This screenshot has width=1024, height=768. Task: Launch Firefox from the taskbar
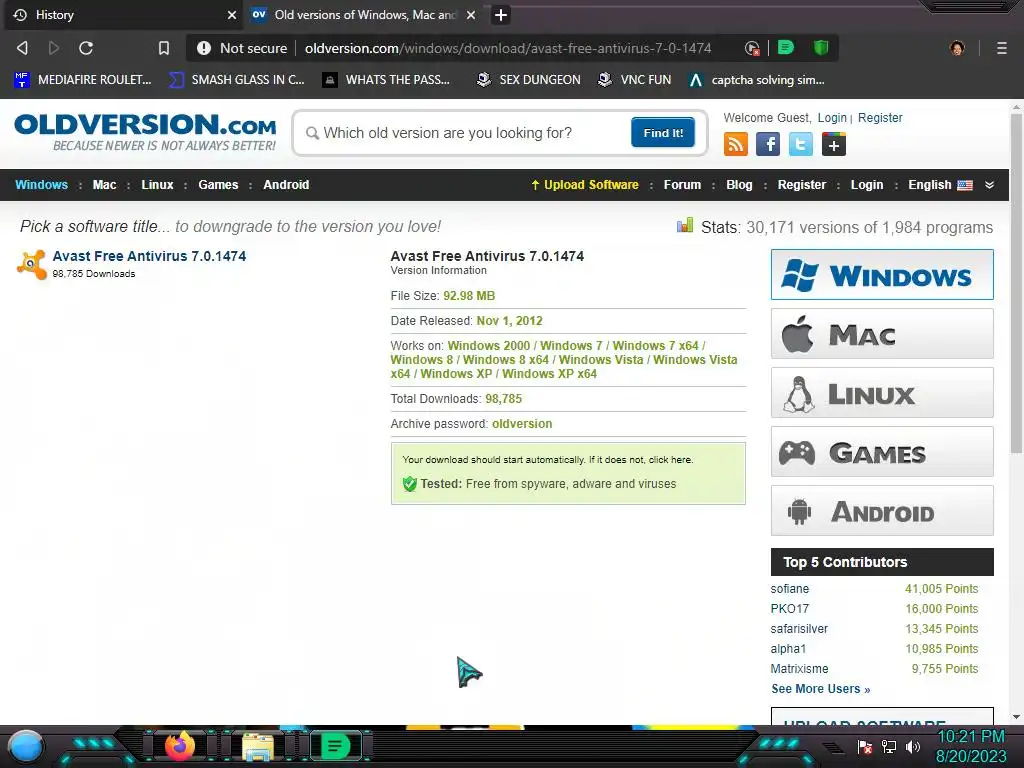tap(180, 746)
